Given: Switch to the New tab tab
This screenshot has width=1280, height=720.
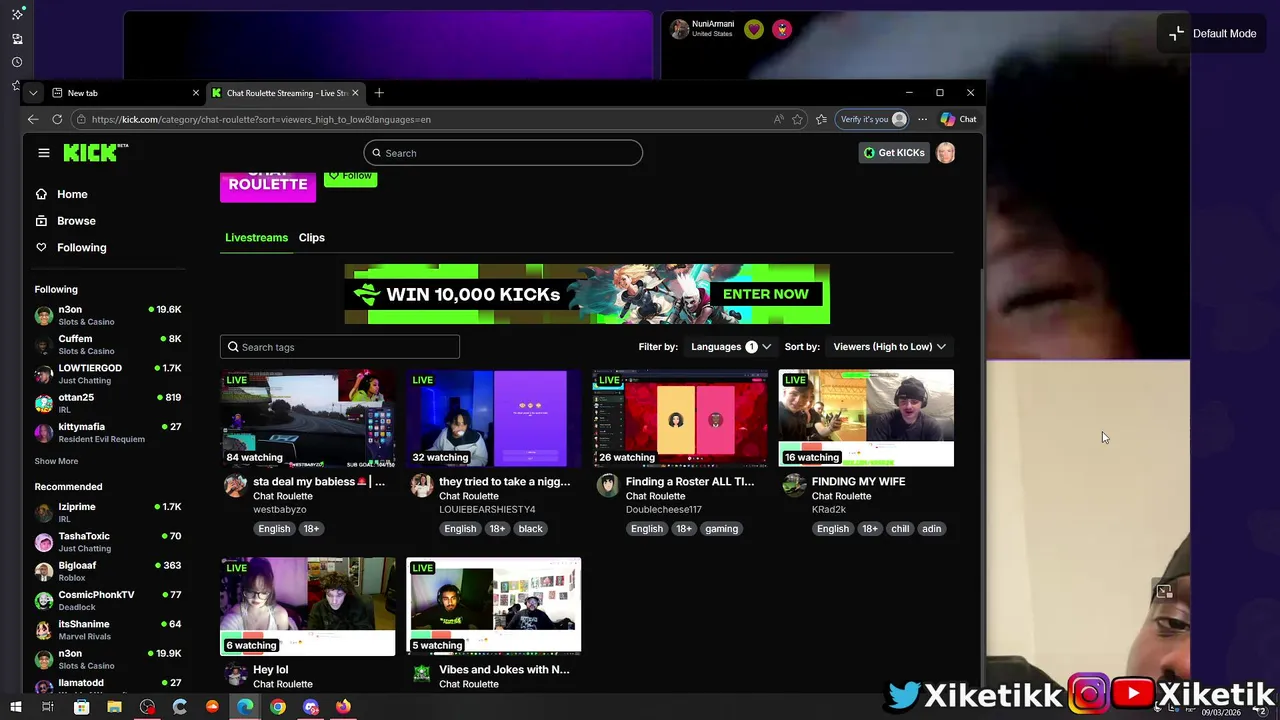Looking at the screenshot, I should pyautogui.click(x=124, y=93).
